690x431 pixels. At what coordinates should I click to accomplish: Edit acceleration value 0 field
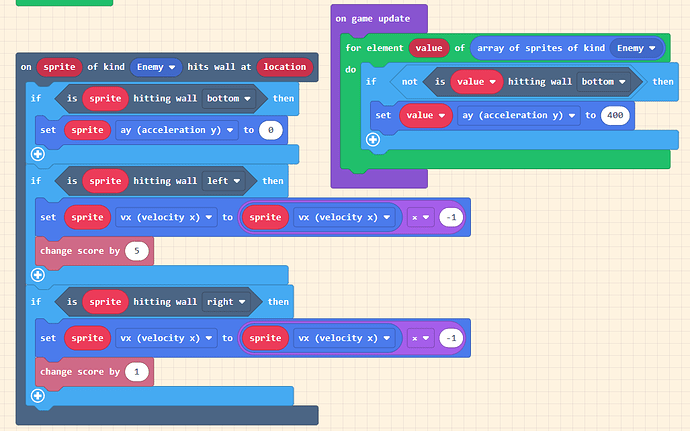click(271, 130)
